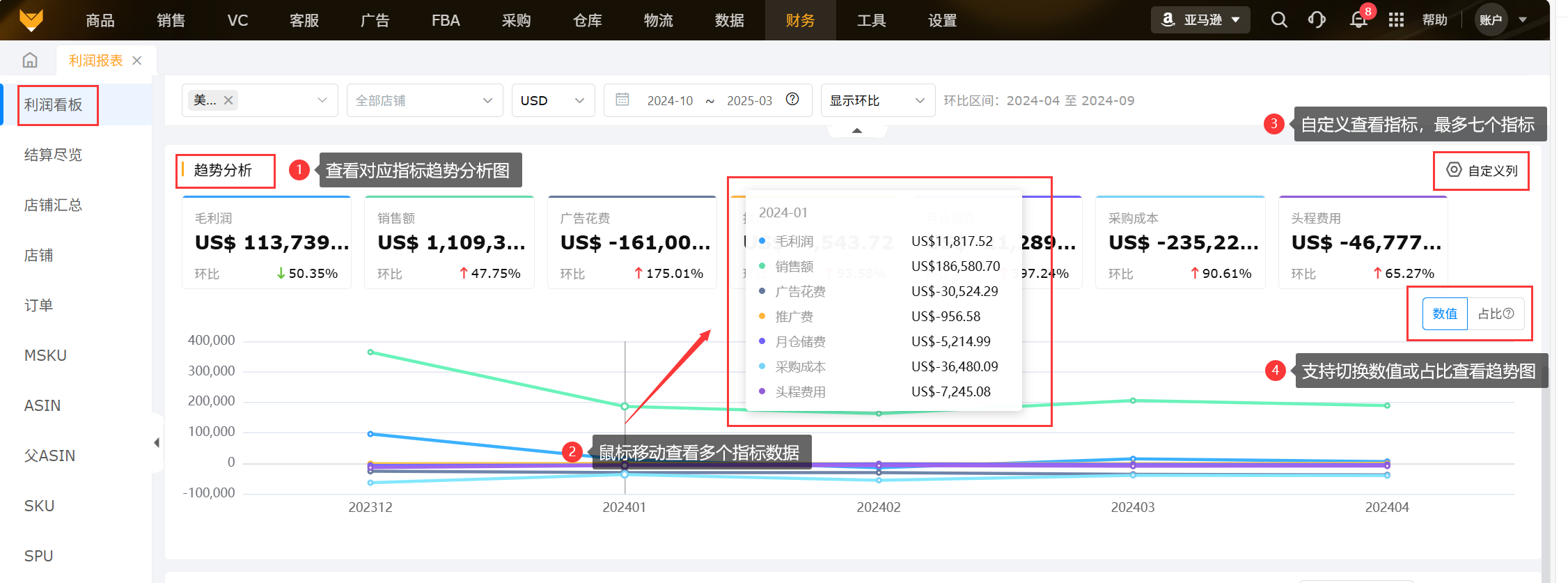Open the 商品 menu
Screen dimensions: 1568x583
[100, 20]
